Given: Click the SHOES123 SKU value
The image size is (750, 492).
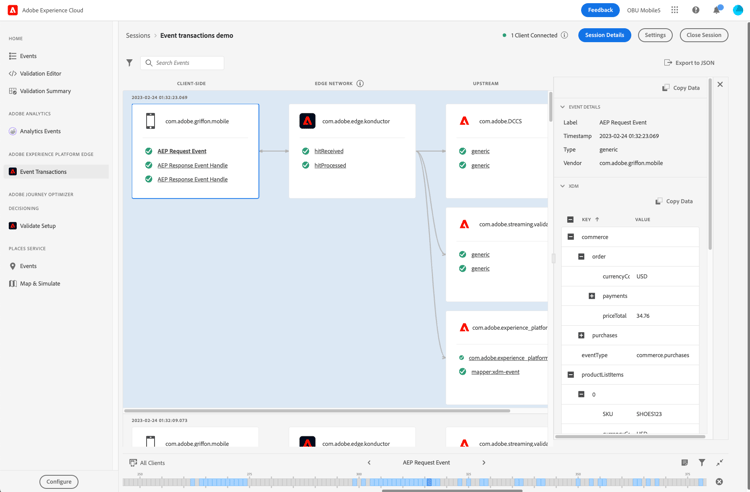Looking at the screenshot, I should [649, 414].
